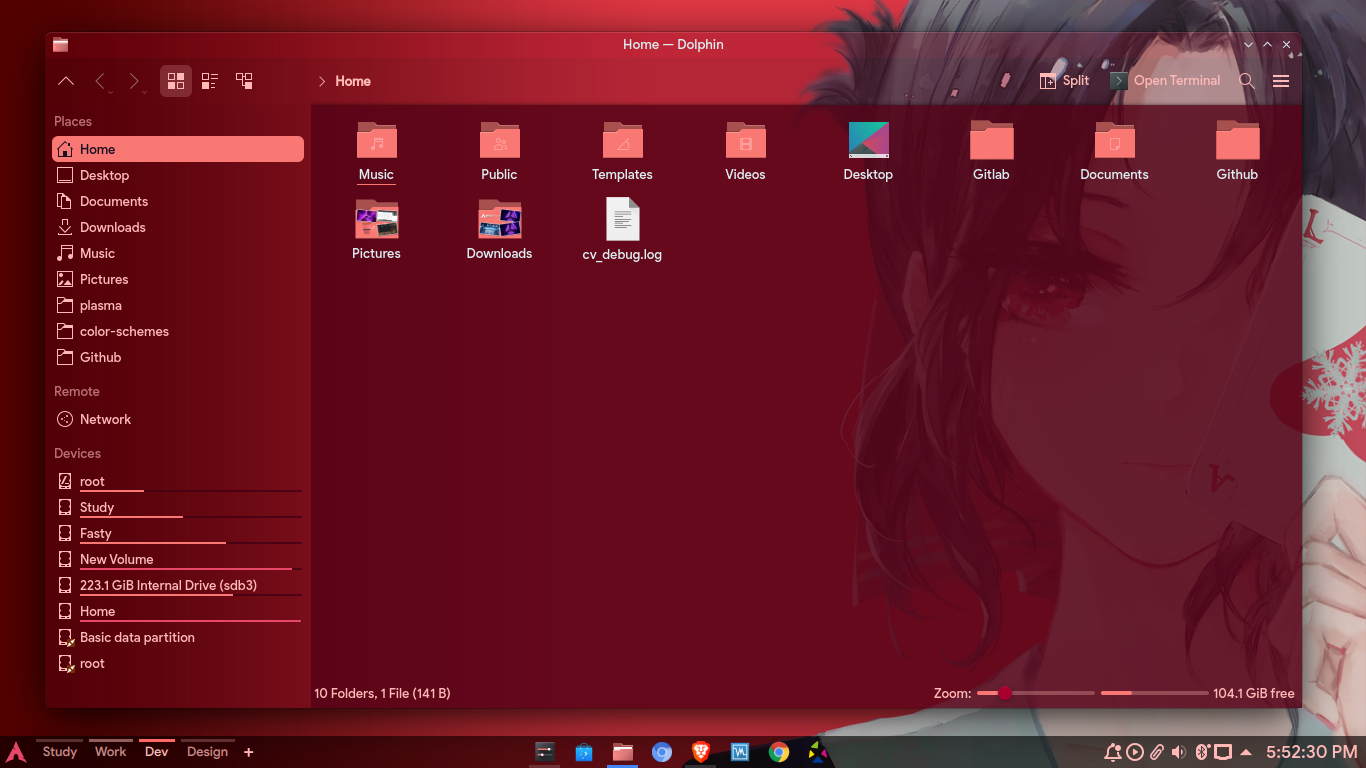Image resolution: width=1366 pixels, height=768 pixels.
Task: Open the notifications bell in system tray
Action: coord(1113,752)
